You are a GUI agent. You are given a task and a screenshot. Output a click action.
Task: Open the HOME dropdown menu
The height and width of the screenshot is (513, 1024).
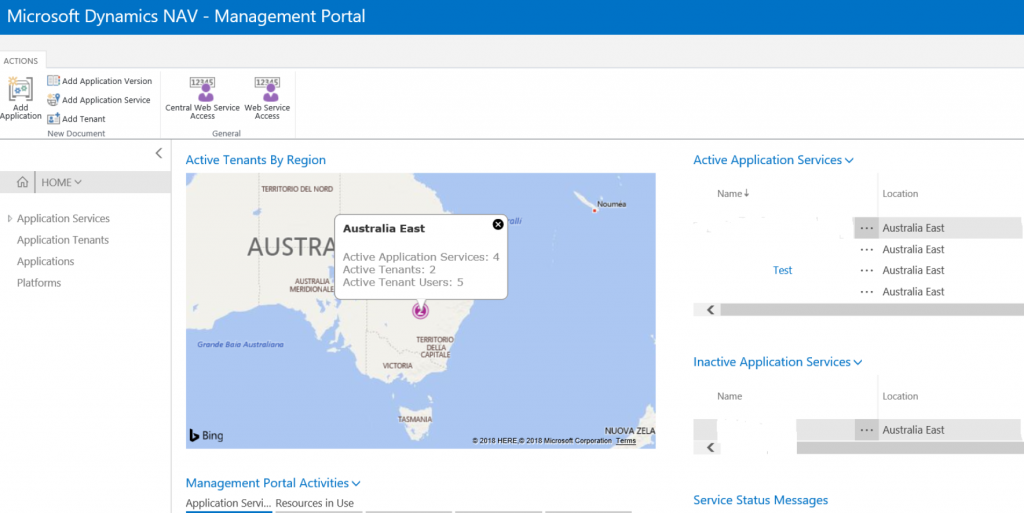(61, 182)
